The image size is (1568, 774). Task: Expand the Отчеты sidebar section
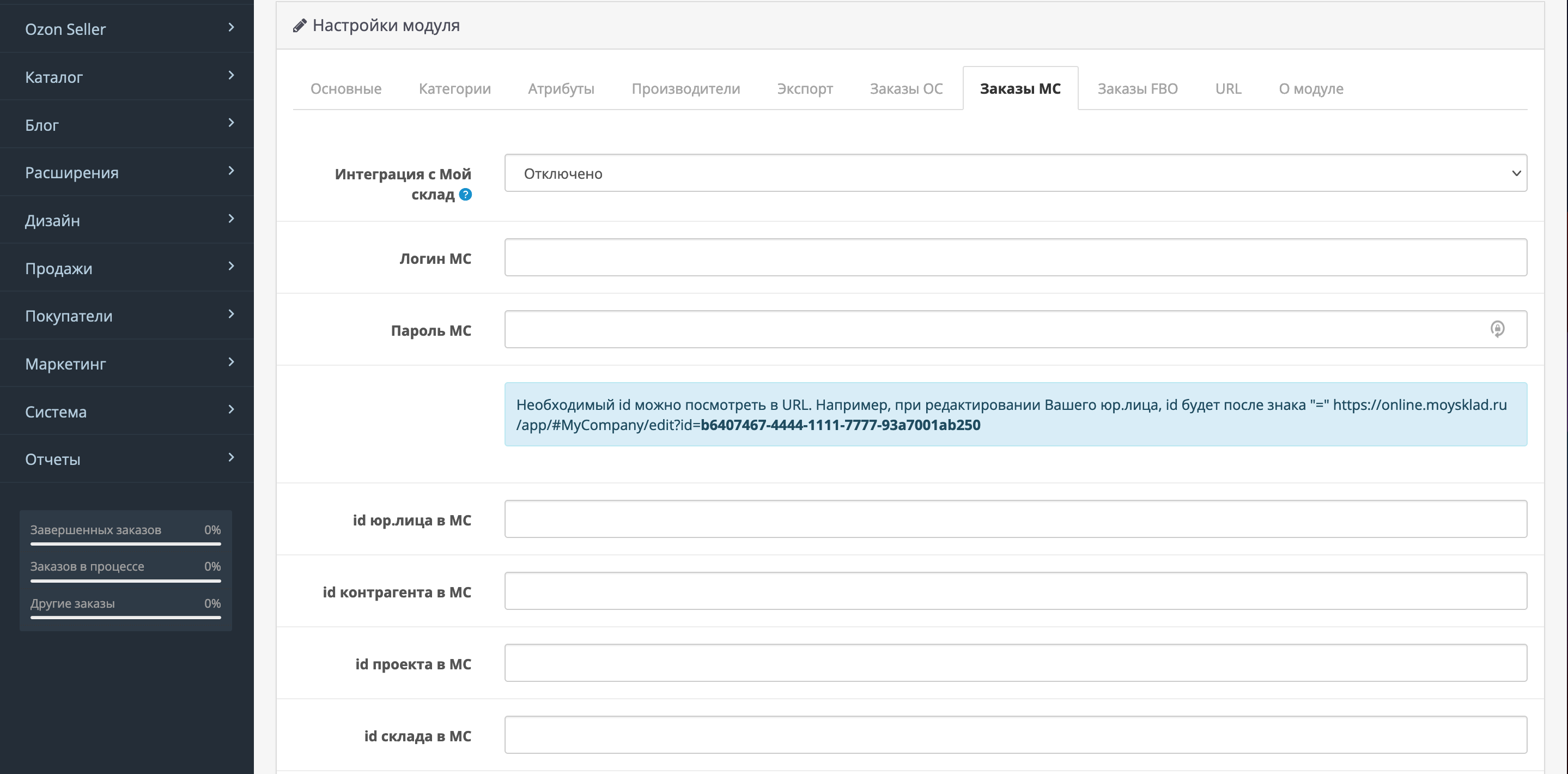coord(126,458)
